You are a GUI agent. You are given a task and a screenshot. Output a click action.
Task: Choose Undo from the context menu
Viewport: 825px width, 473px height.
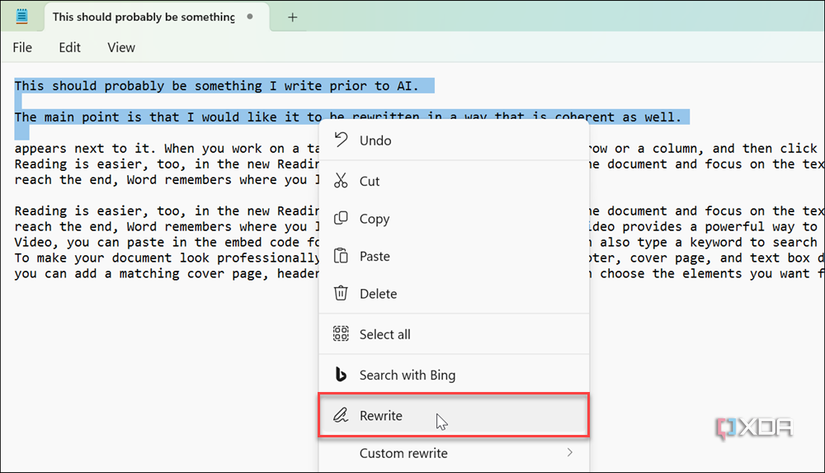tap(454, 140)
